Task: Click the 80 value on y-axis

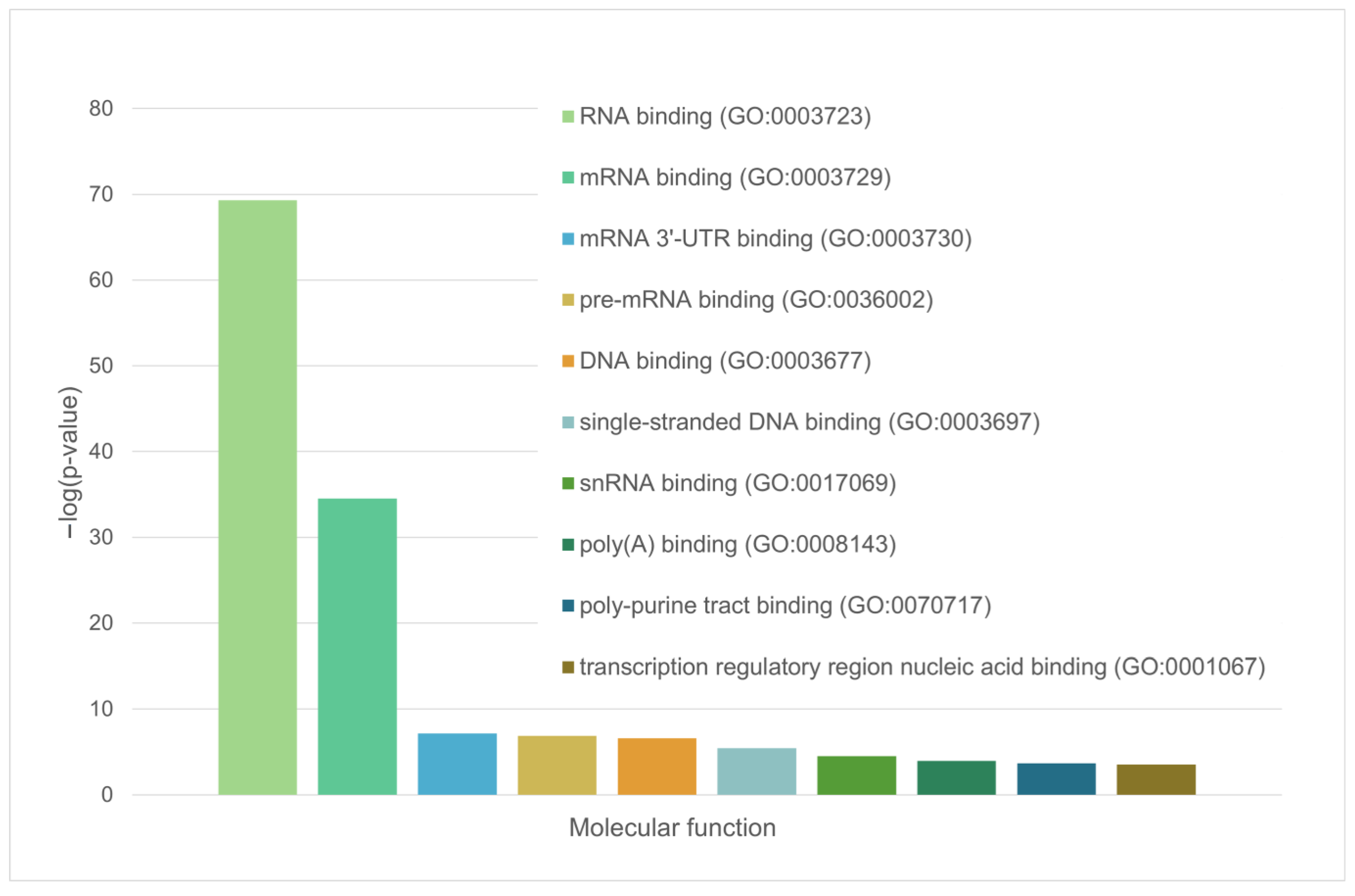Action: 101,109
